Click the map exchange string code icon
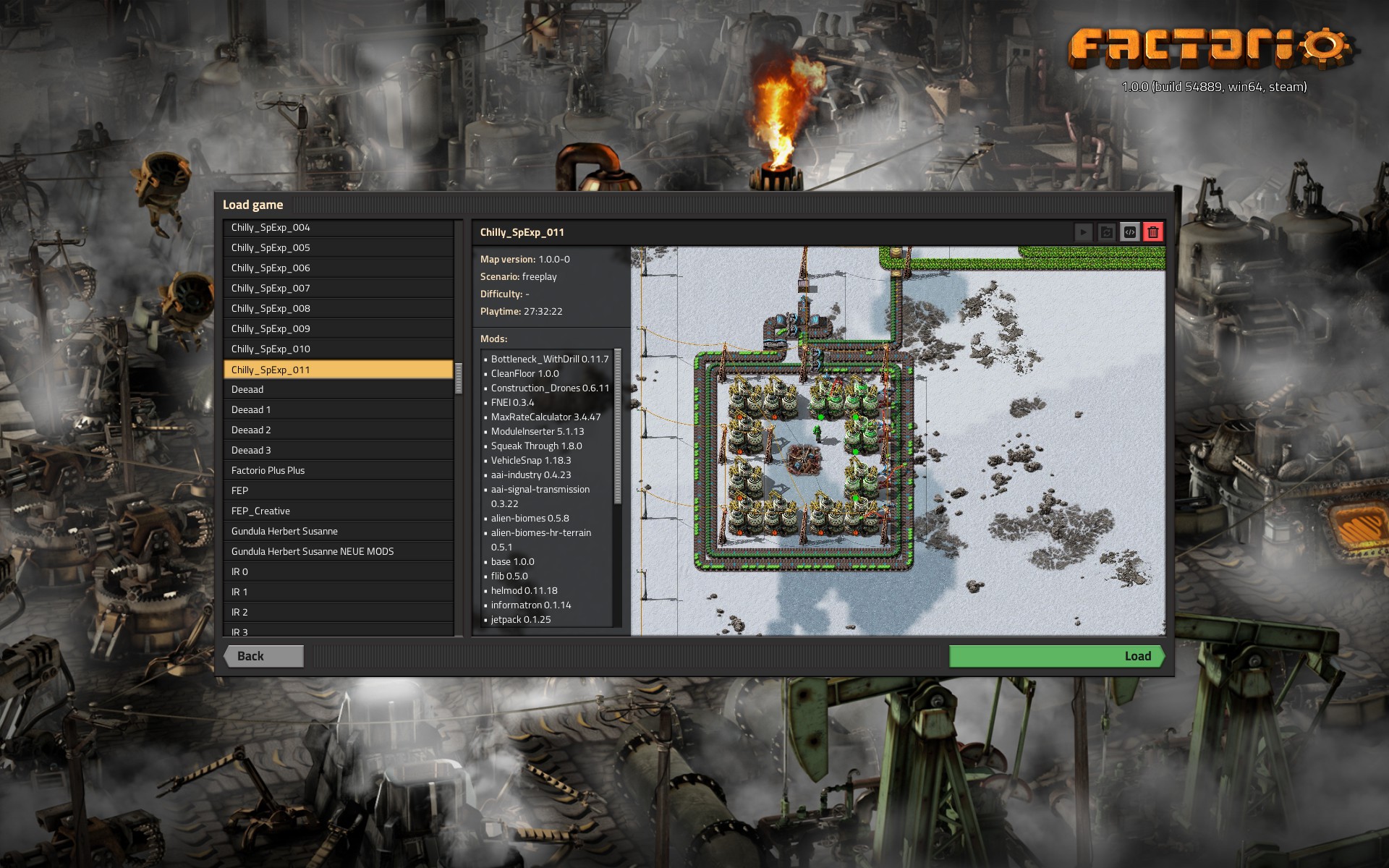The width and height of the screenshot is (1389, 868). 1129,232
